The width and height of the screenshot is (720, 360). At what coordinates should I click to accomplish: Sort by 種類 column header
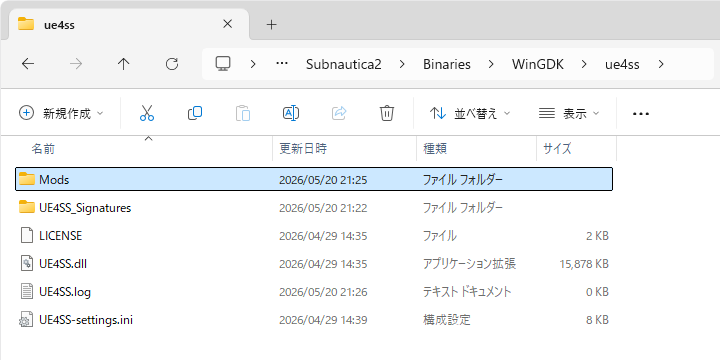tap(435, 148)
